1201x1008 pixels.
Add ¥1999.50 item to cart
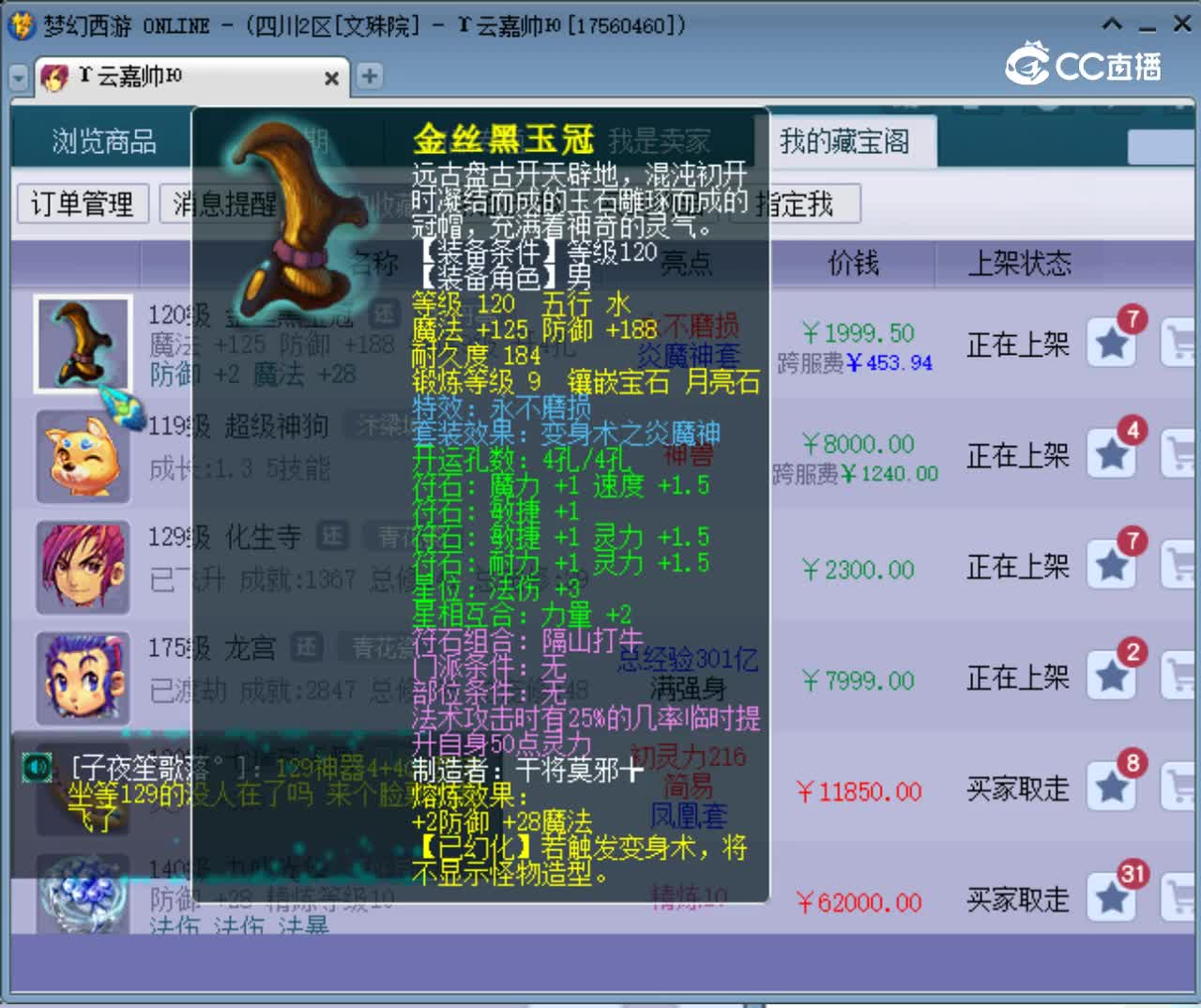(1178, 343)
